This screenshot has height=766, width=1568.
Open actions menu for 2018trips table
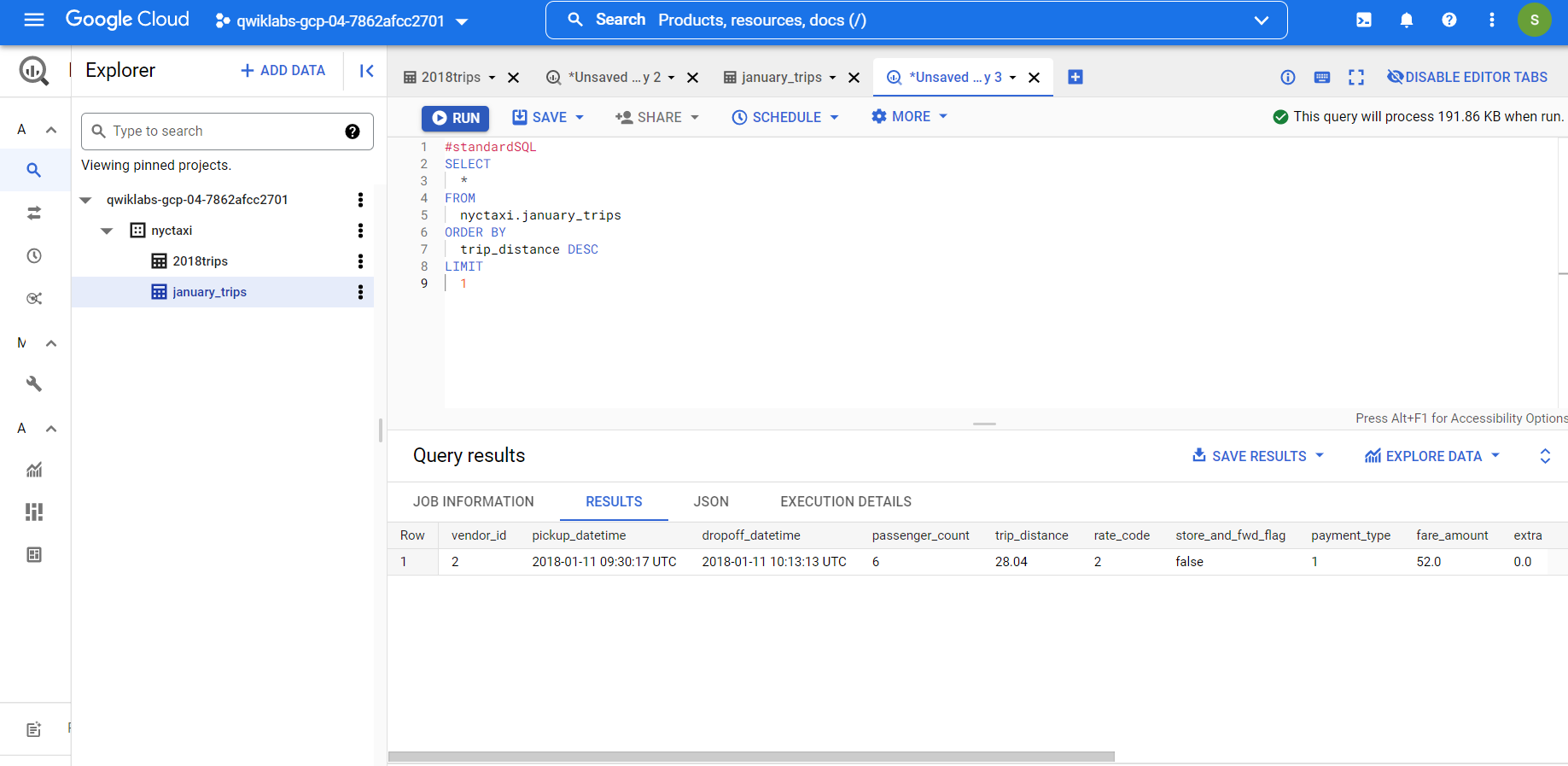click(360, 261)
